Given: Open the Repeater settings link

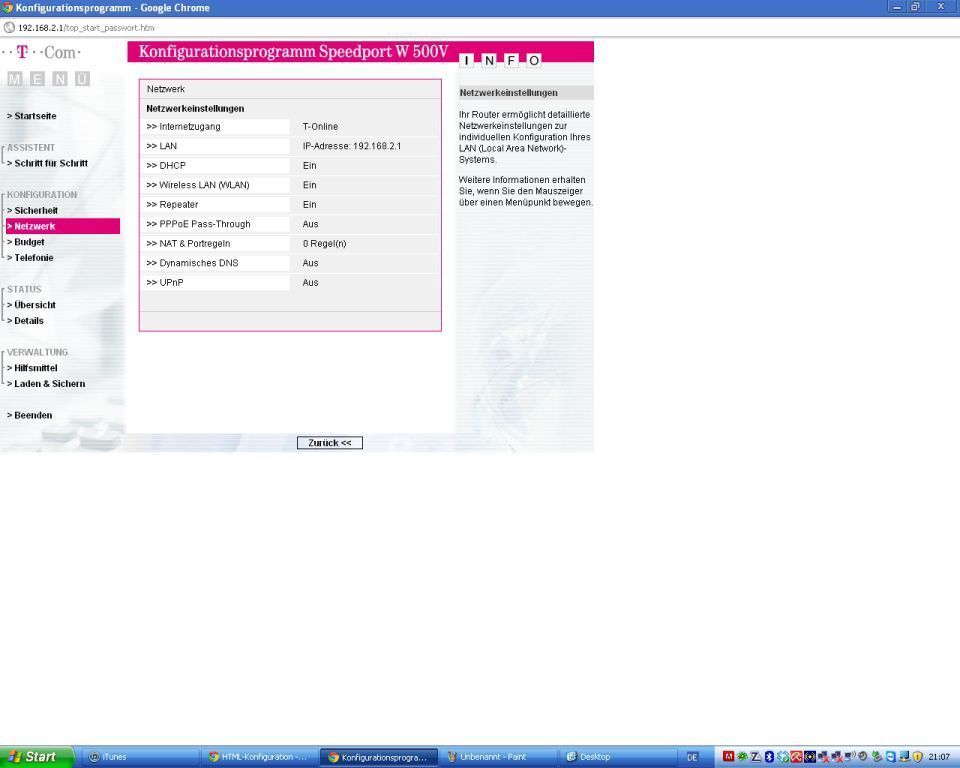Looking at the screenshot, I should (x=172, y=205).
